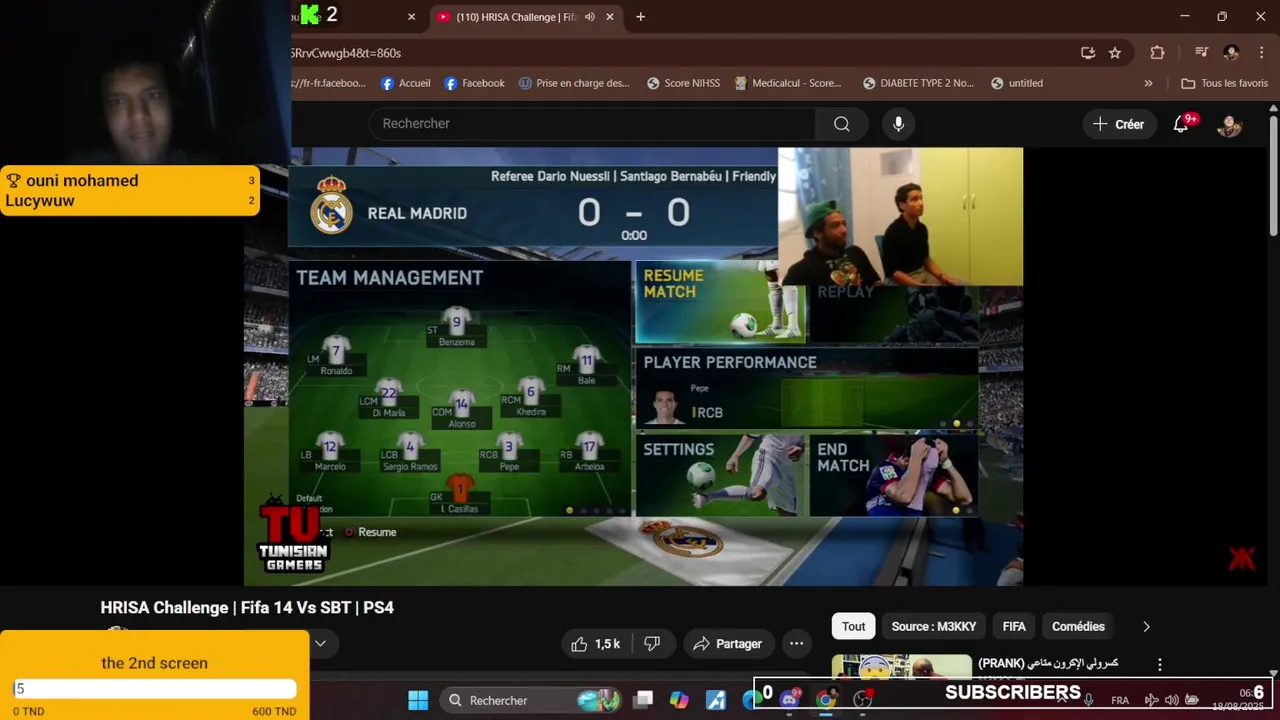Viewport: 1280px width, 720px height.
Task: Open the Chrome extensions puzzle icon
Action: (x=1157, y=53)
